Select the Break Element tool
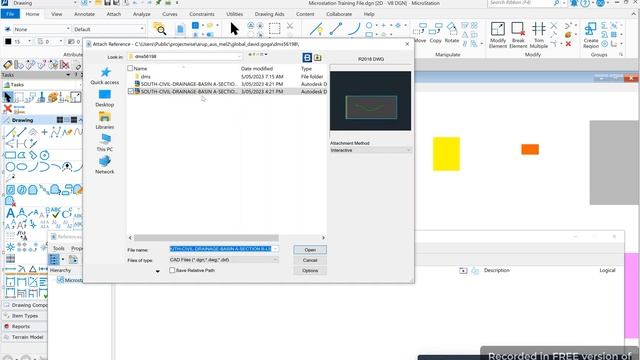640x360 pixels. coord(518,35)
